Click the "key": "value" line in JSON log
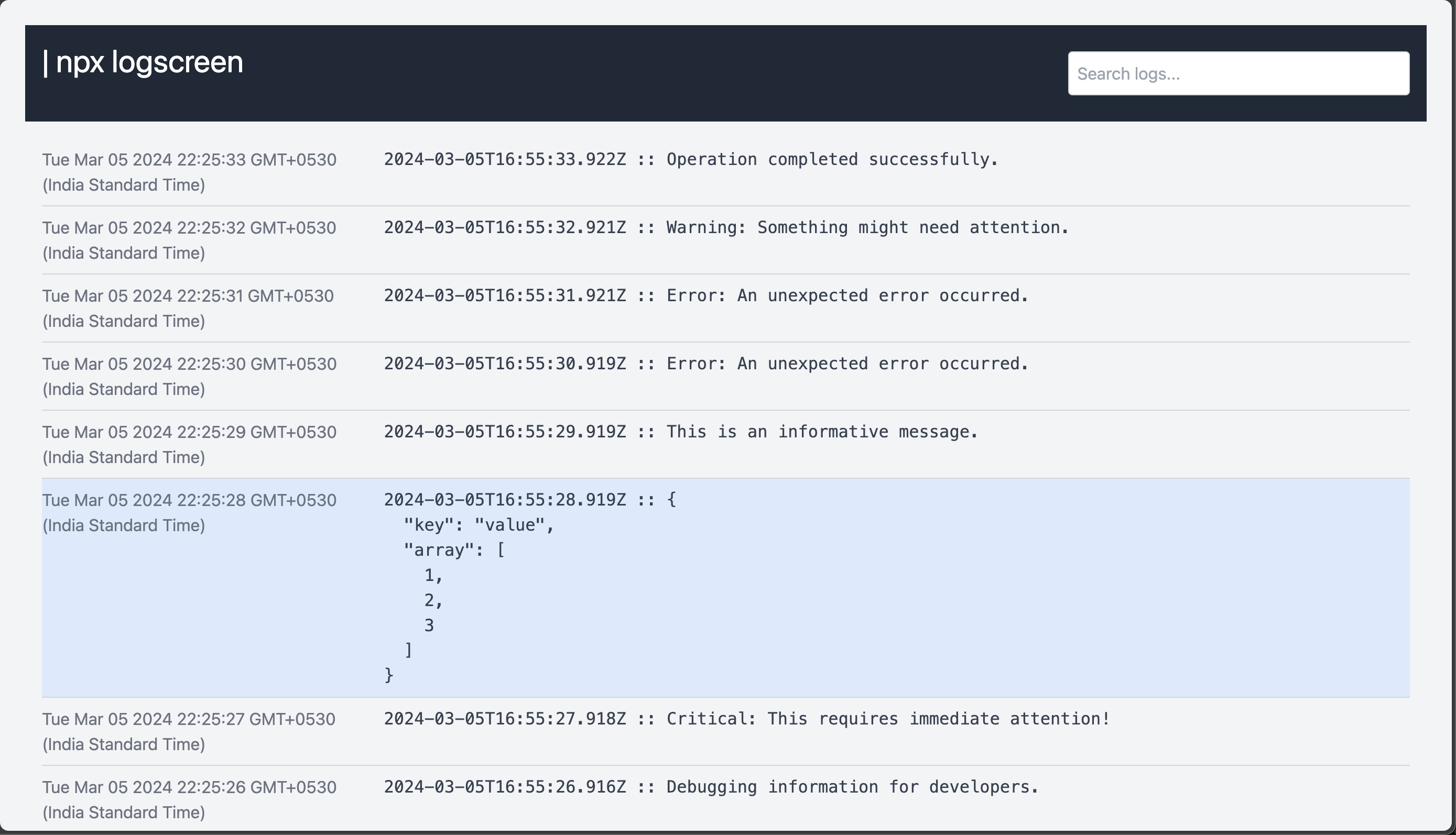Viewport: 1456px width, 835px height. [479, 525]
